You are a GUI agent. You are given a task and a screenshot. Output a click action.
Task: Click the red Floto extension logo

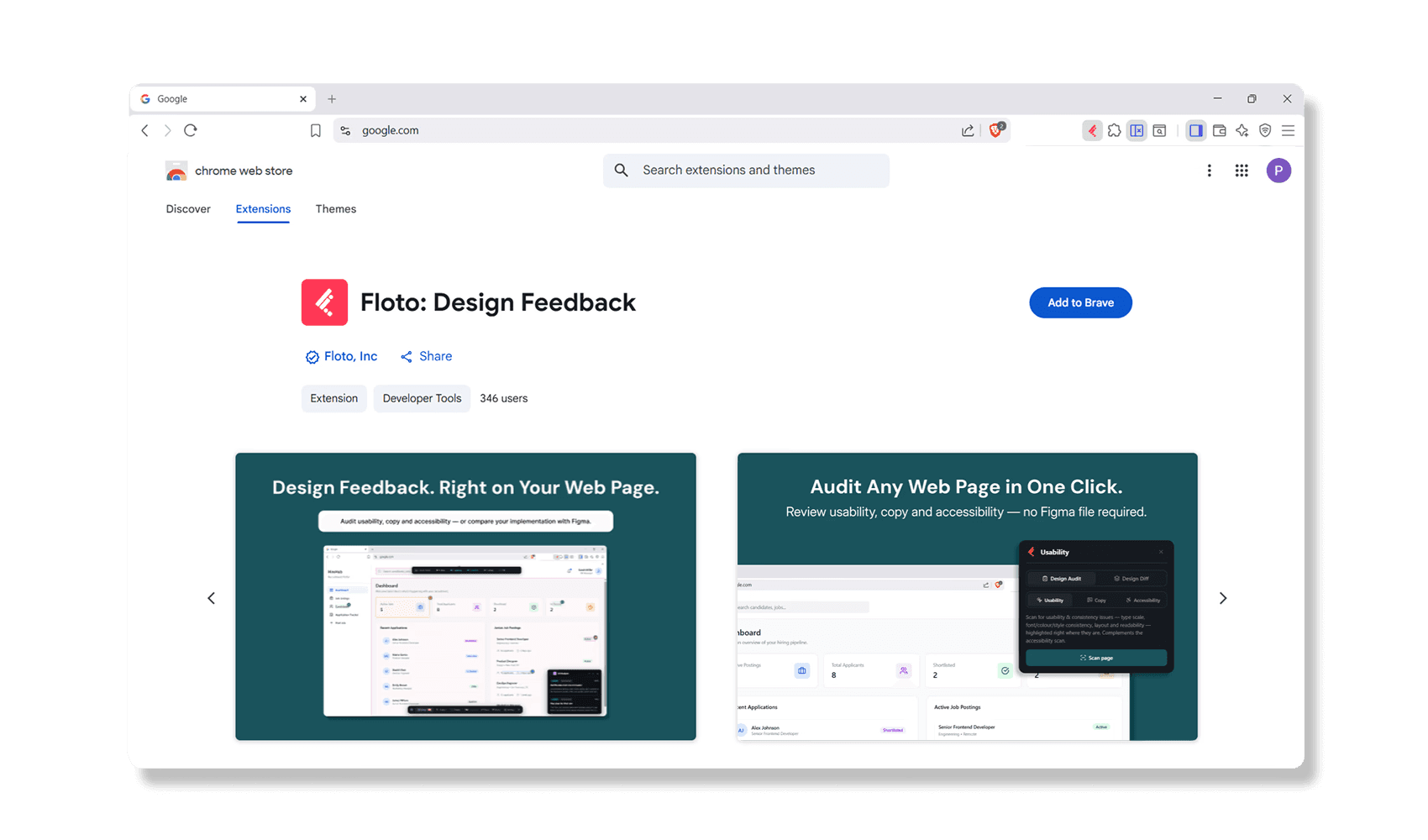(x=324, y=302)
